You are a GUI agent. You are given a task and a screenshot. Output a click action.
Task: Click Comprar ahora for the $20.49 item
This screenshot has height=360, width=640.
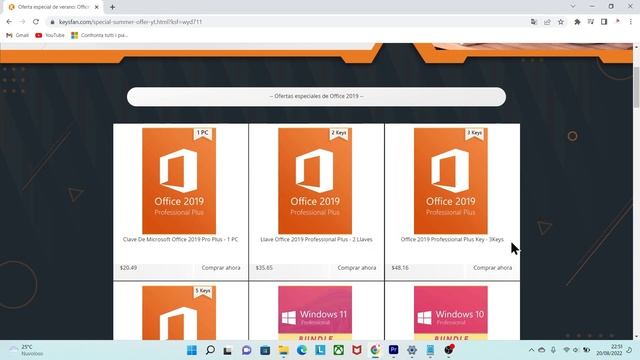(221, 268)
